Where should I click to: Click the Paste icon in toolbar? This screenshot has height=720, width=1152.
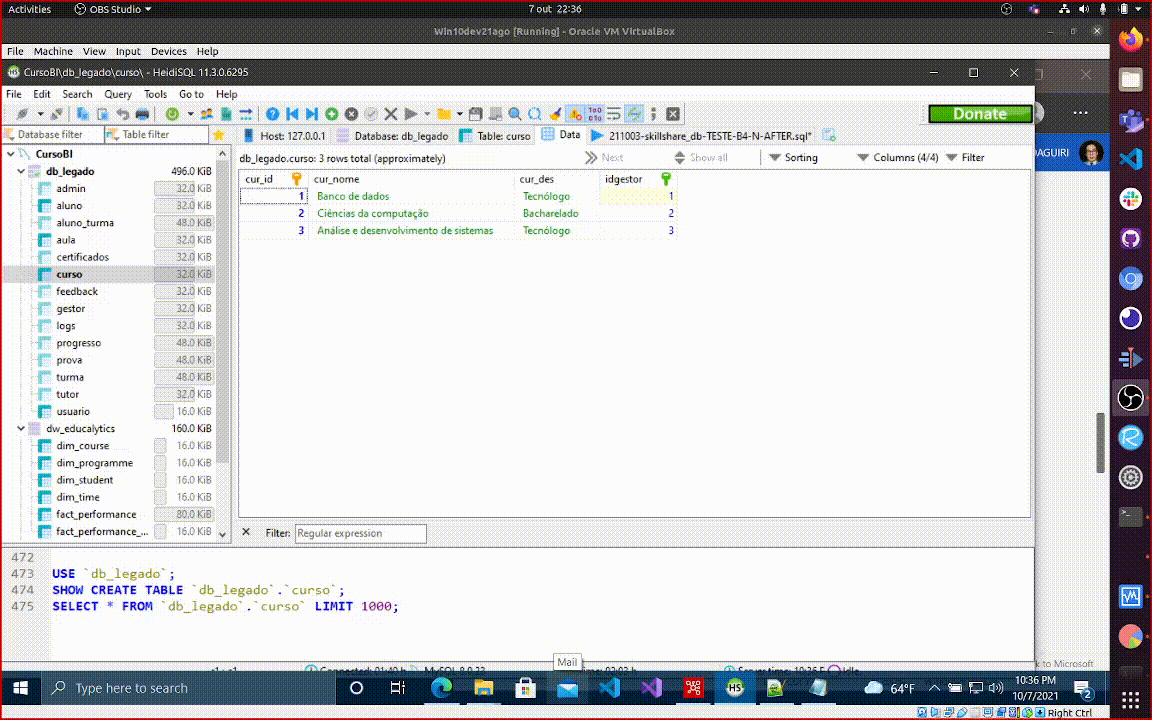tap(102, 114)
